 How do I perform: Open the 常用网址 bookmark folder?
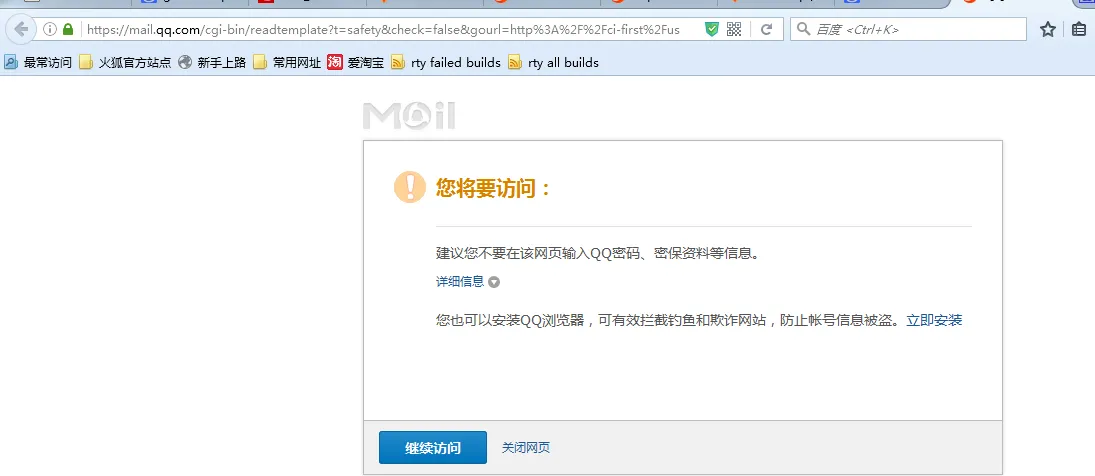click(x=287, y=63)
